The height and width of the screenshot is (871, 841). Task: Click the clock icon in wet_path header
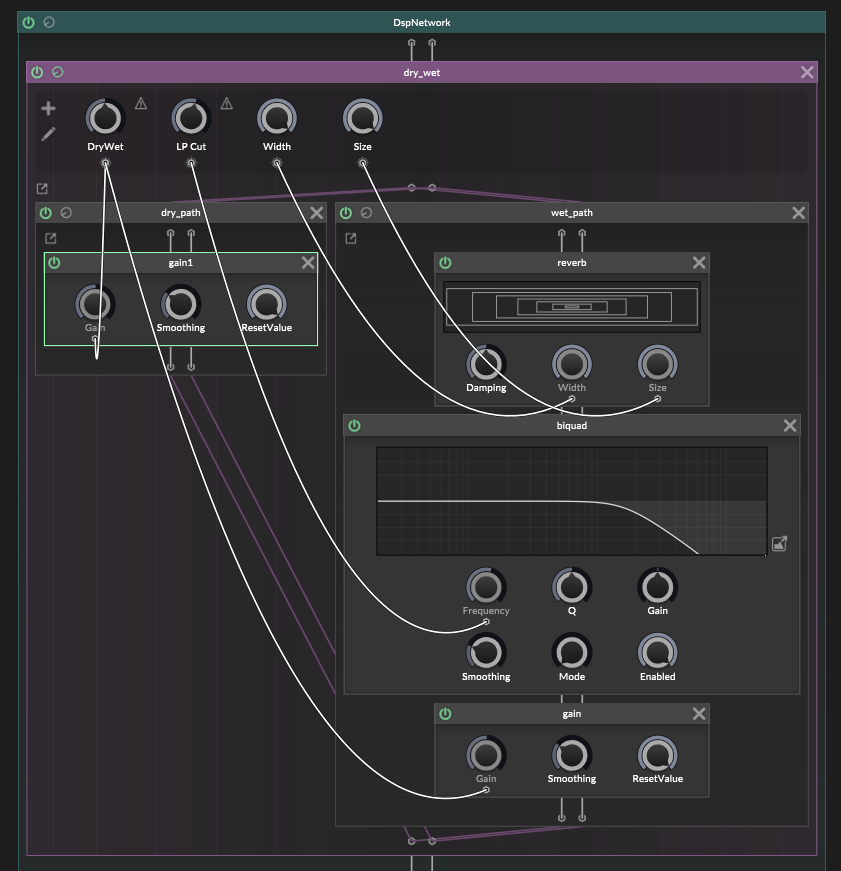click(x=366, y=213)
